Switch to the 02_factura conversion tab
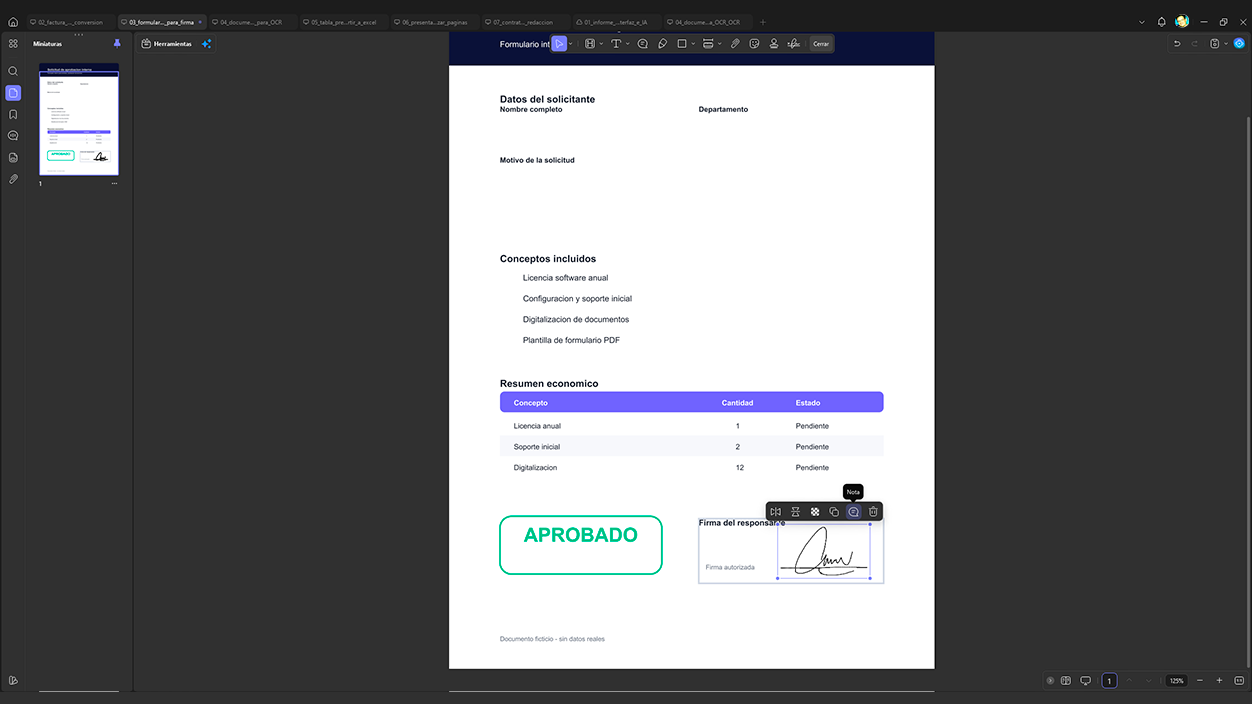1252x704 pixels. (70, 22)
